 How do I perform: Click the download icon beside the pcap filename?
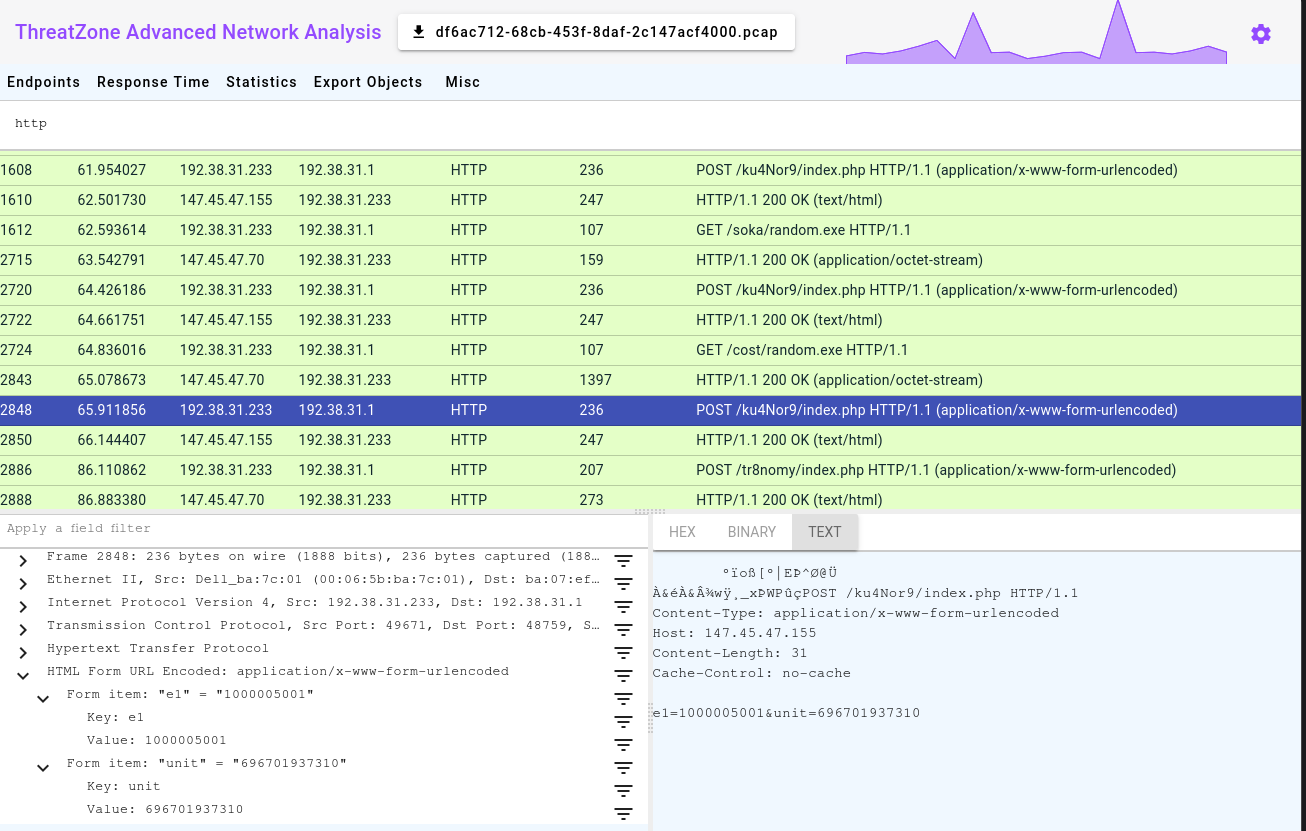pos(418,32)
